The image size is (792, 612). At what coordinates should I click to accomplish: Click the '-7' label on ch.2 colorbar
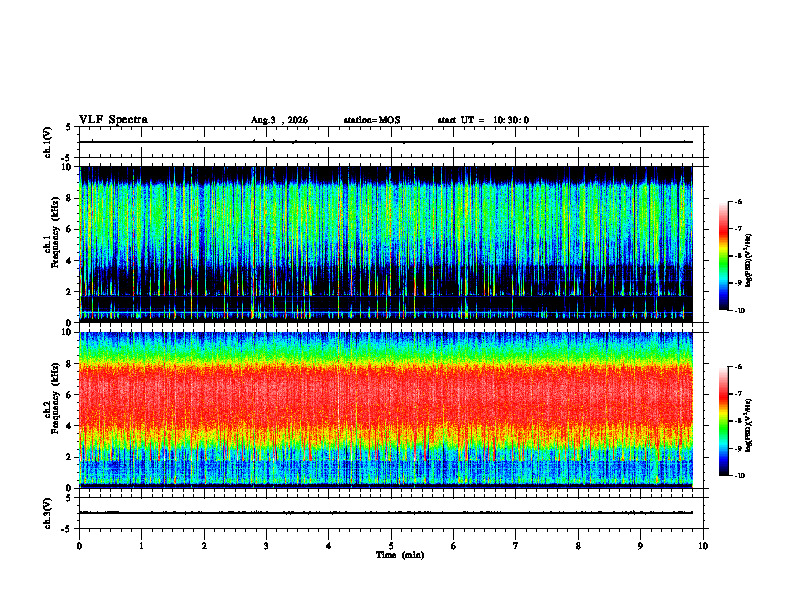click(x=738, y=394)
